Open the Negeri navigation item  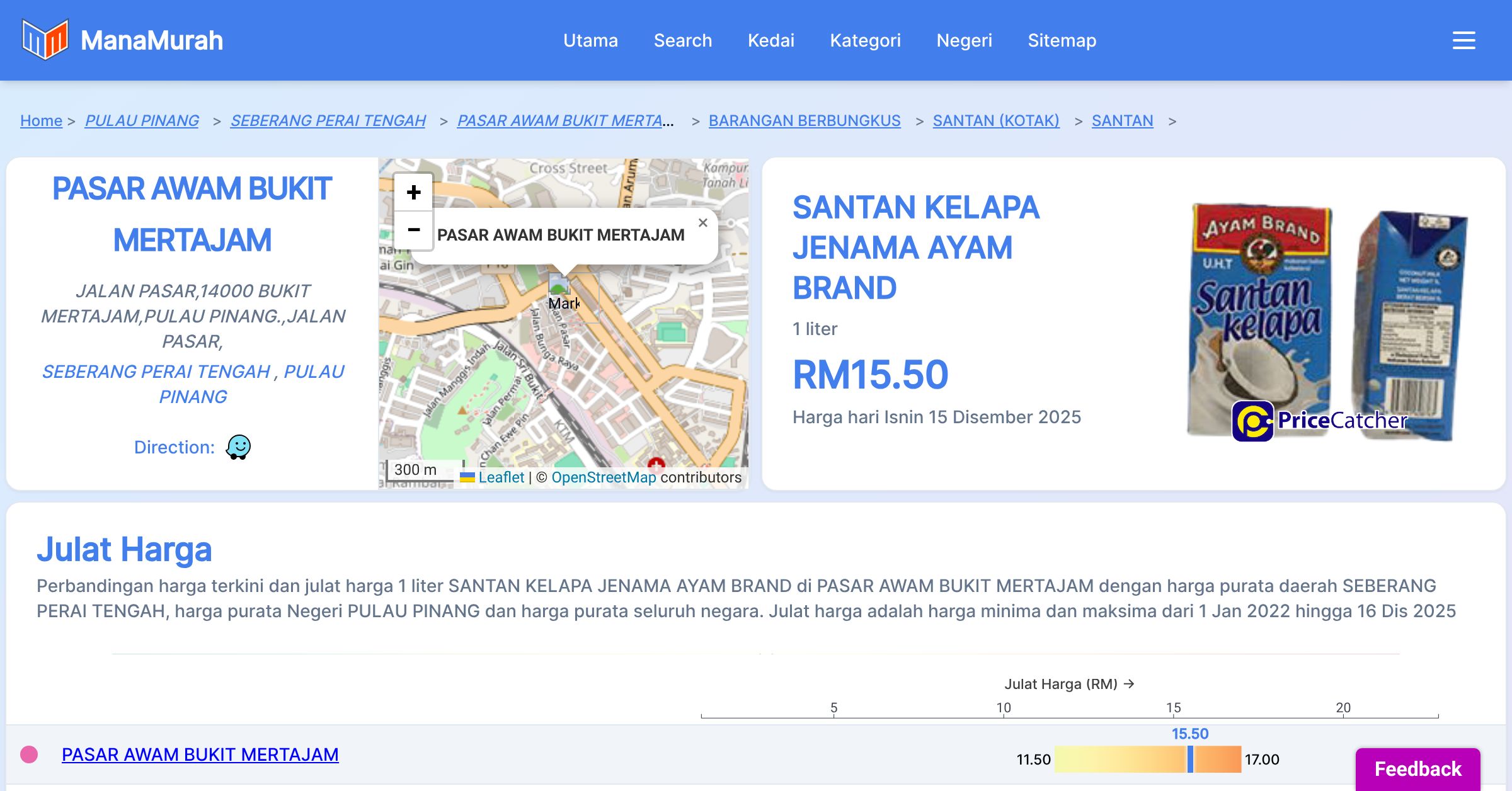click(x=964, y=40)
